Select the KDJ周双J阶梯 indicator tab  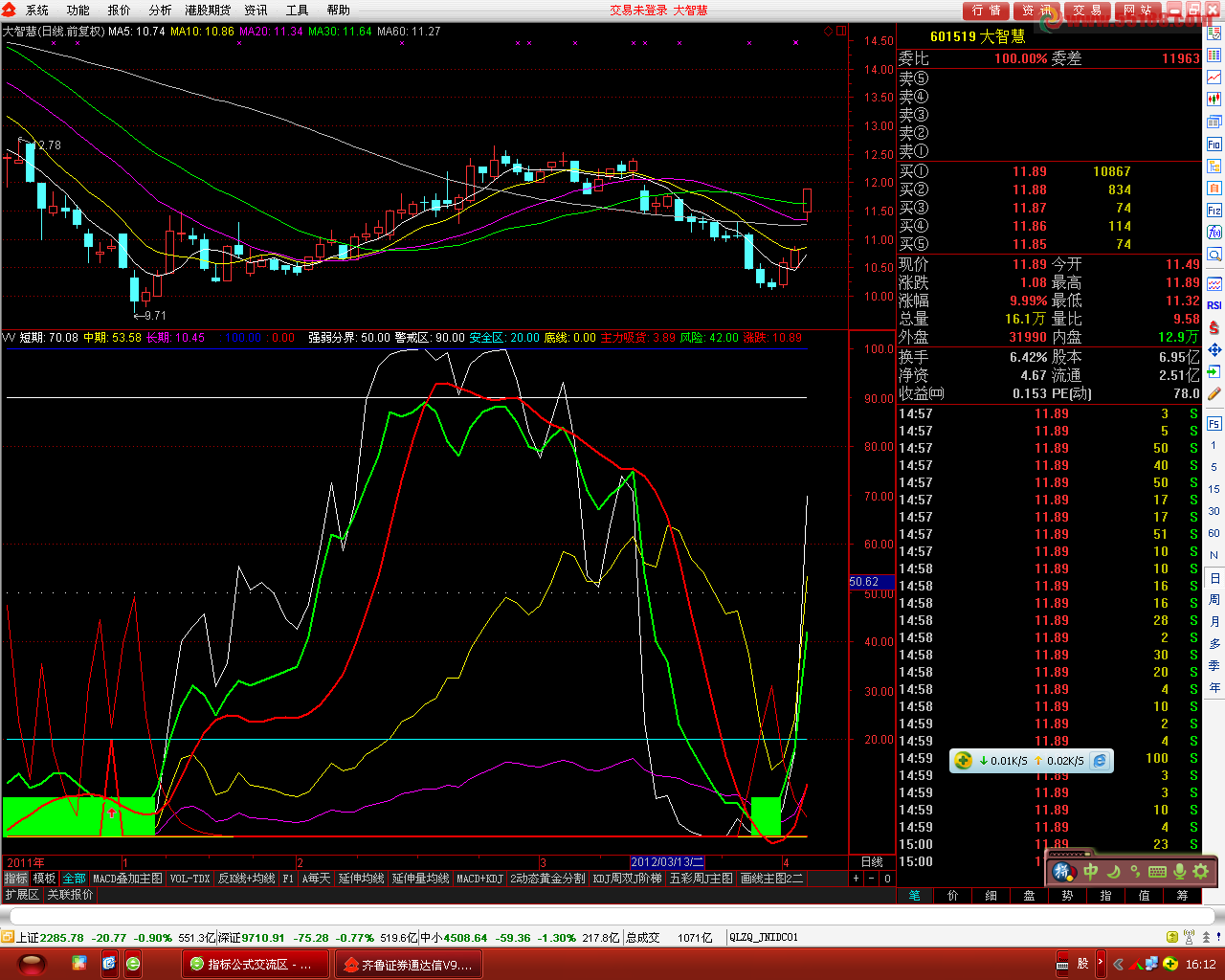coord(627,879)
